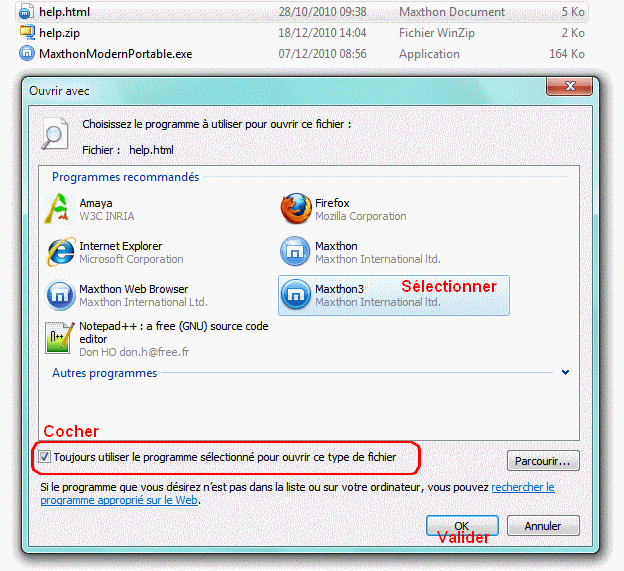Close the Ouvrir avec dialog
Image resolution: width=624 pixels, height=571 pixels.
(570, 86)
